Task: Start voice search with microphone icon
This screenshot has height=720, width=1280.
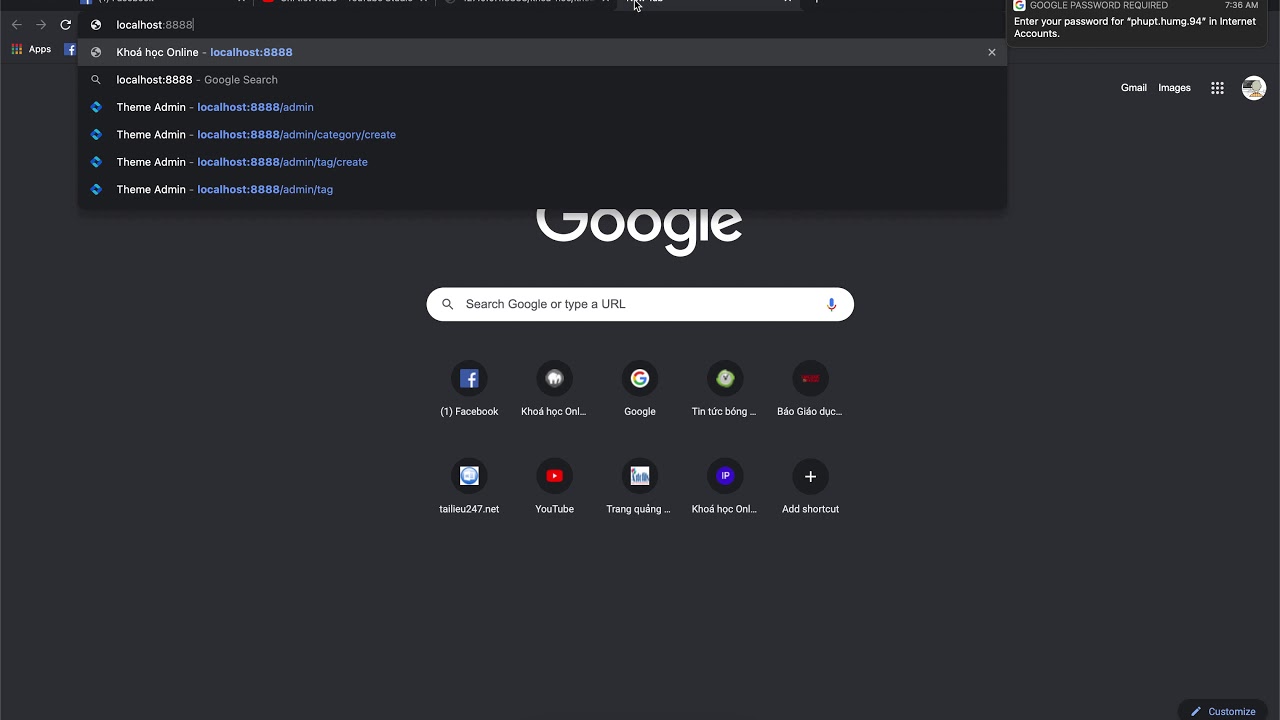Action: 831,304
